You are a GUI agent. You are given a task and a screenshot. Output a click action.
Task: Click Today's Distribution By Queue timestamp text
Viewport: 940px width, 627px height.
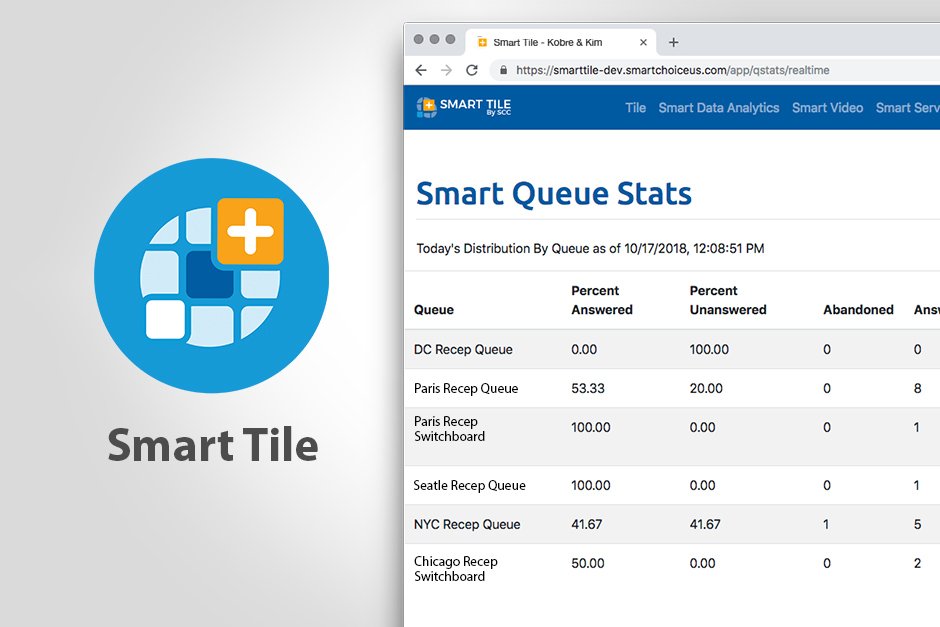(590, 248)
